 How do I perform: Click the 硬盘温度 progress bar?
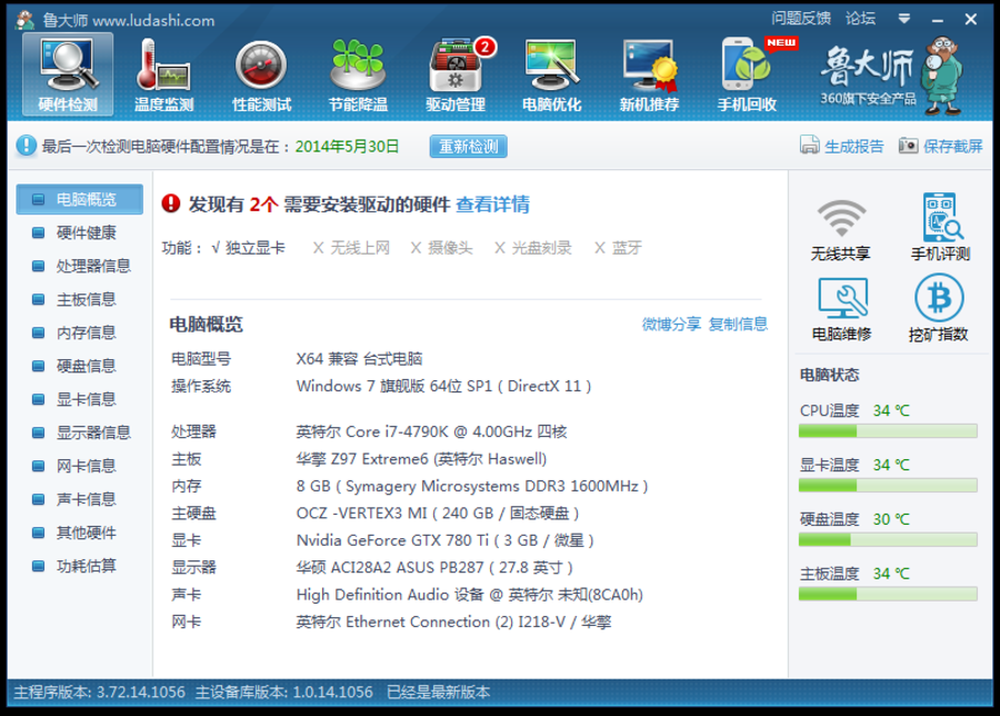tap(888, 540)
